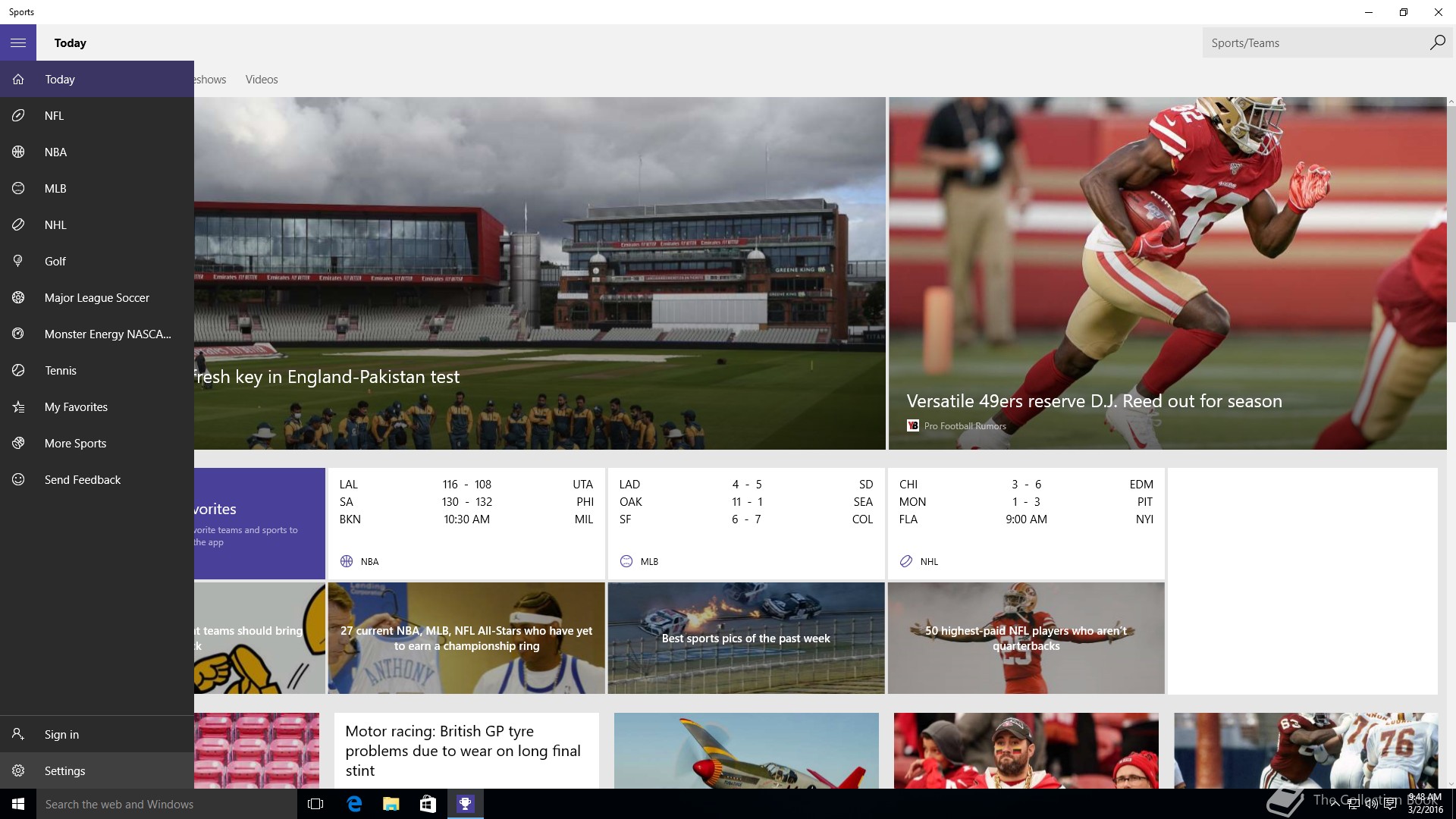
Task: Click the Sign in person icon
Action: (x=18, y=734)
